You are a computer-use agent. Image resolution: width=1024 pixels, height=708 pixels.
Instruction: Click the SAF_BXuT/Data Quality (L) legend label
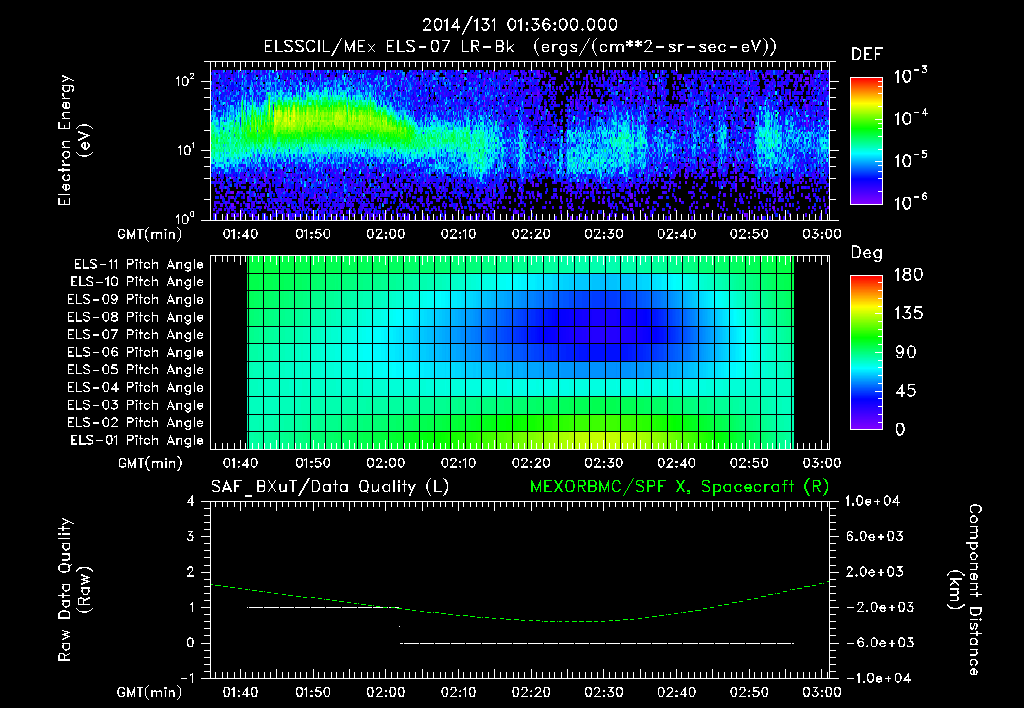tap(330, 487)
